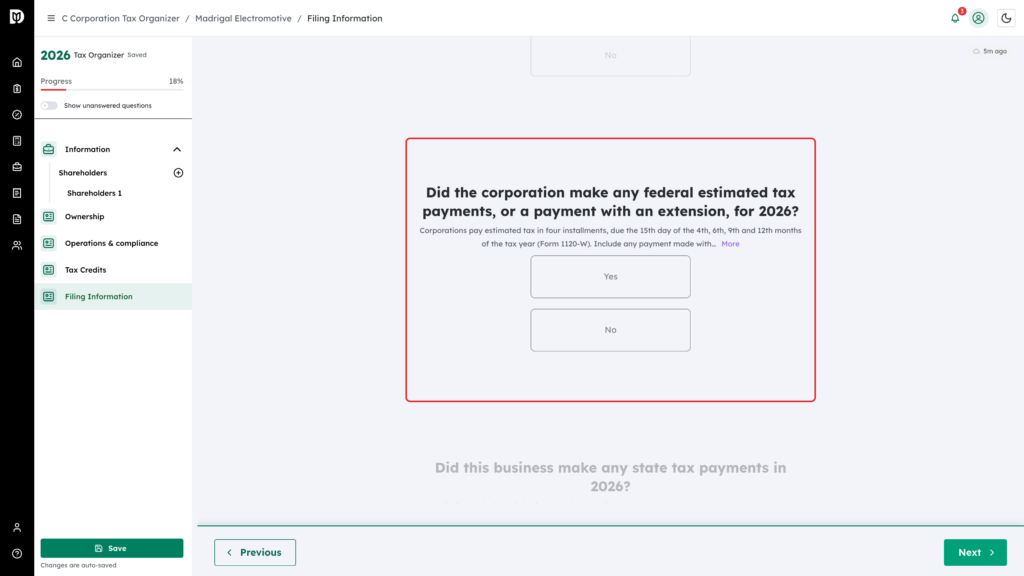
Task: Click the Progress bar
Action: (112, 89)
